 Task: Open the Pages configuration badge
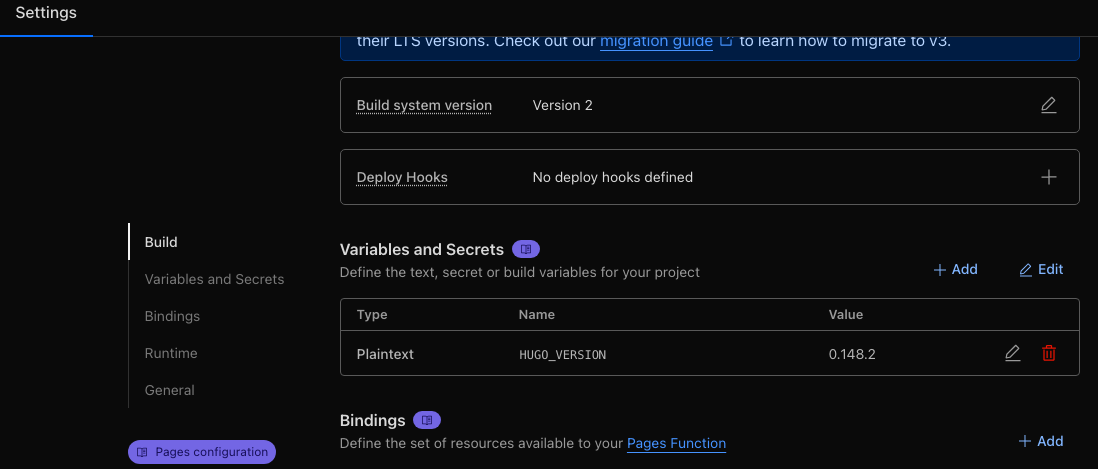(x=202, y=452)
